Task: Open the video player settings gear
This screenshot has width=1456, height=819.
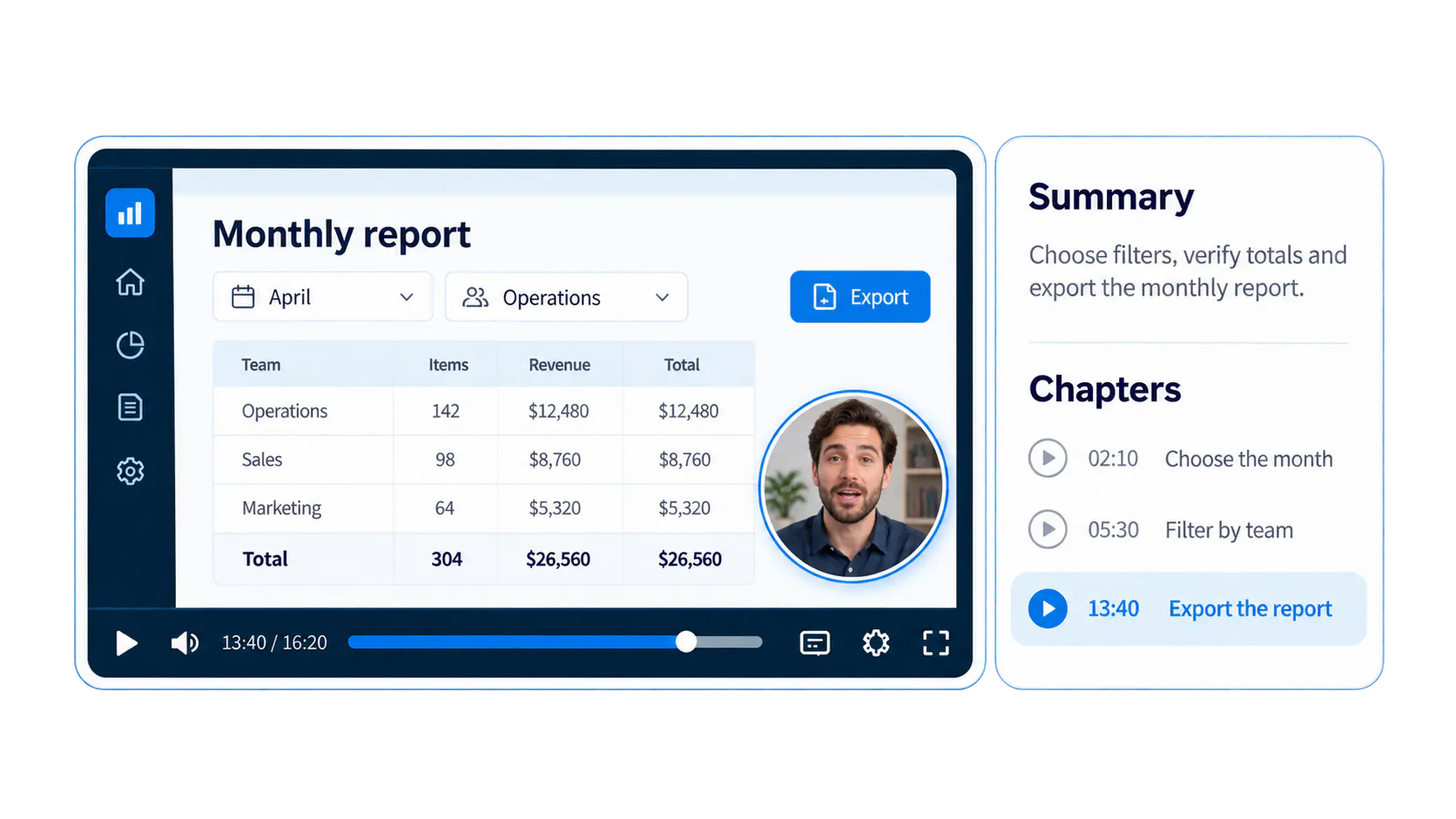Action: [x=876, y=643]
